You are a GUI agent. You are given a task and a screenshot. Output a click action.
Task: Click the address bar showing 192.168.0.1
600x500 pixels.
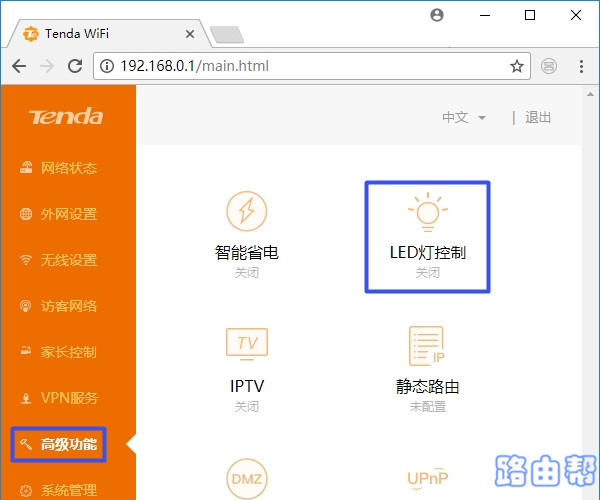(300, 67)
